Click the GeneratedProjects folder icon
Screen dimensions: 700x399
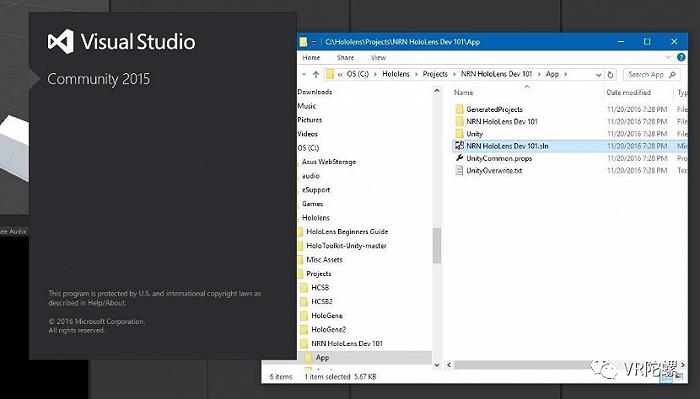coord(459,109)
